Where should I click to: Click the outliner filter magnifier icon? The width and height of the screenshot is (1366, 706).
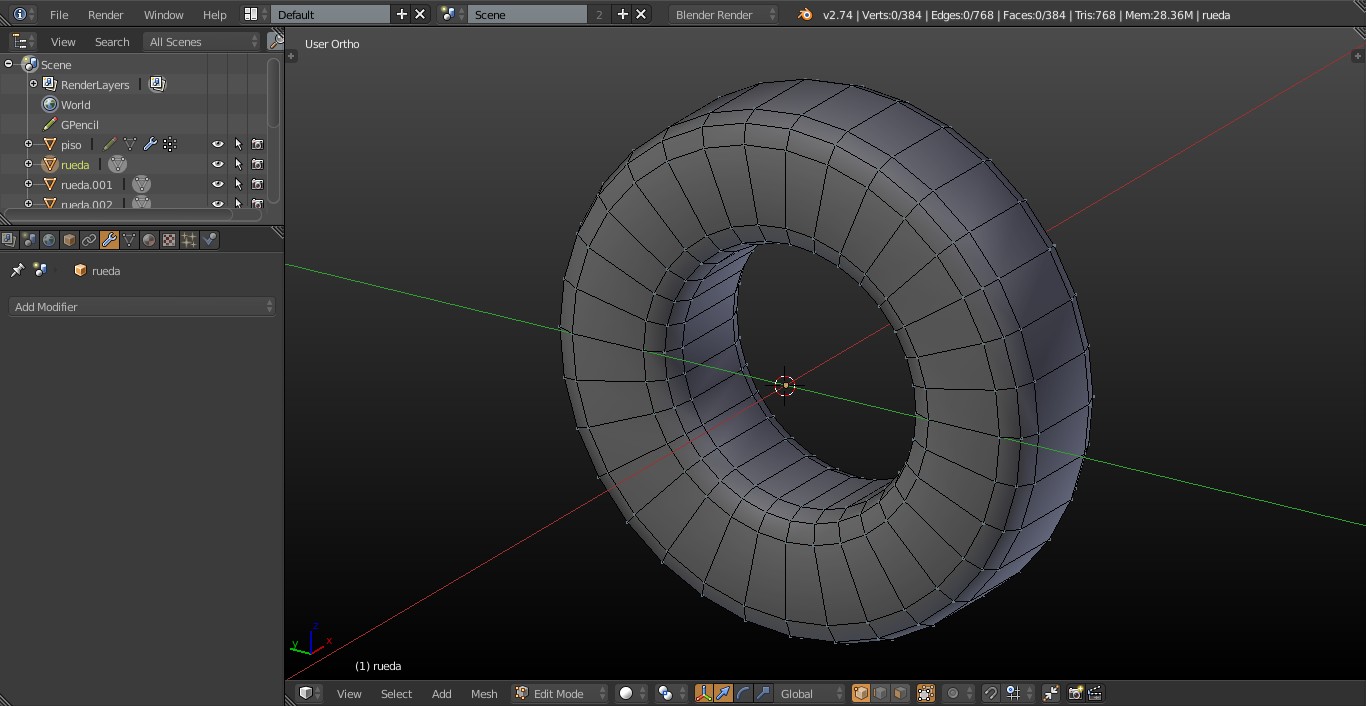coord(275,41)
